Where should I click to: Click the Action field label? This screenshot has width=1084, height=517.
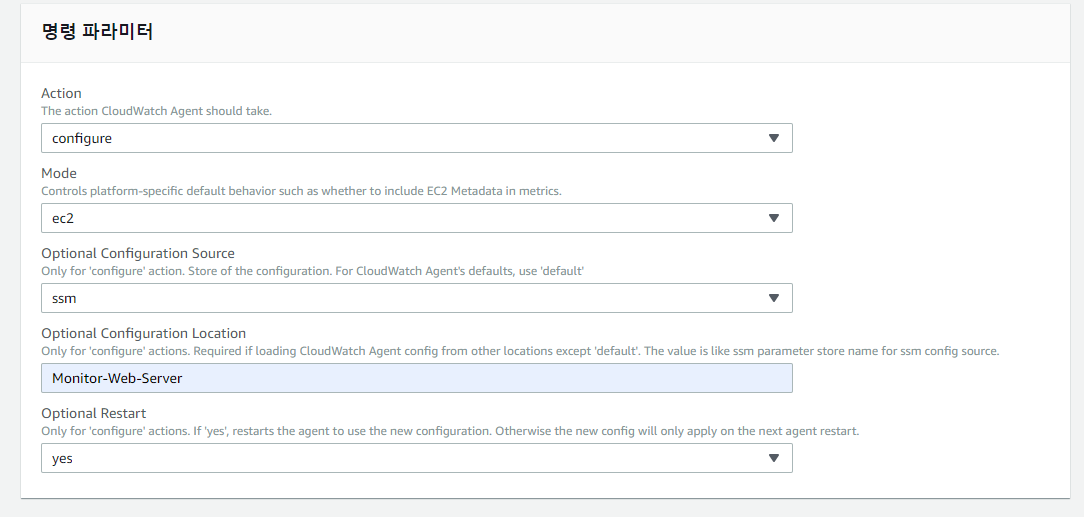click(62, 93)
